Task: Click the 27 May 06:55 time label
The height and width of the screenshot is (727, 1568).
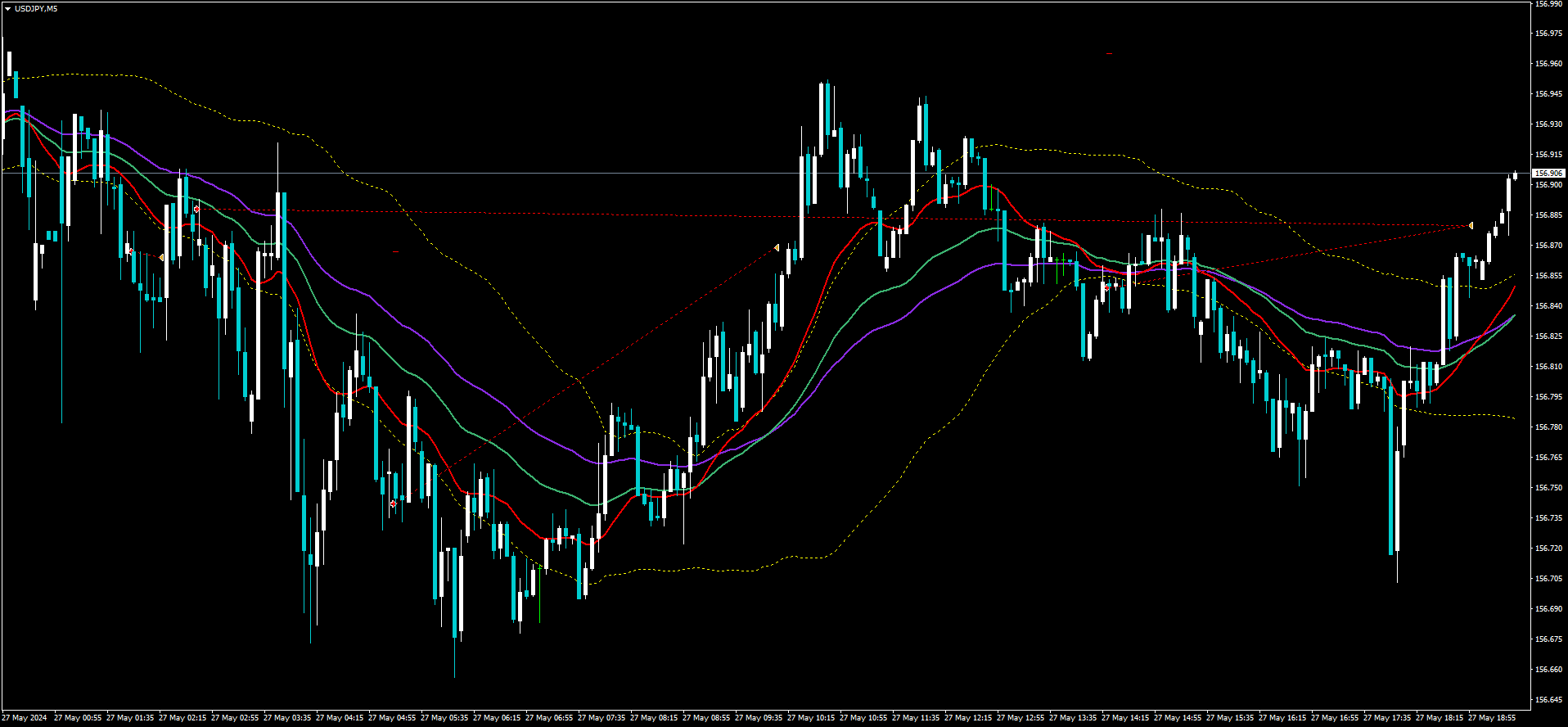Action: coord(549,718)
